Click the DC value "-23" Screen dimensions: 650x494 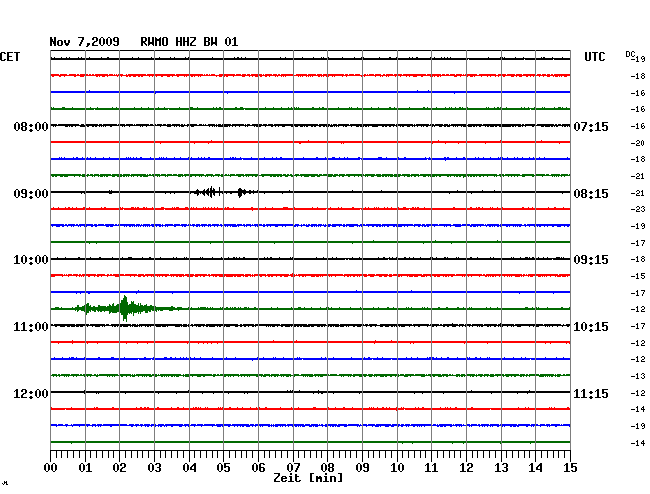(638, 209)
